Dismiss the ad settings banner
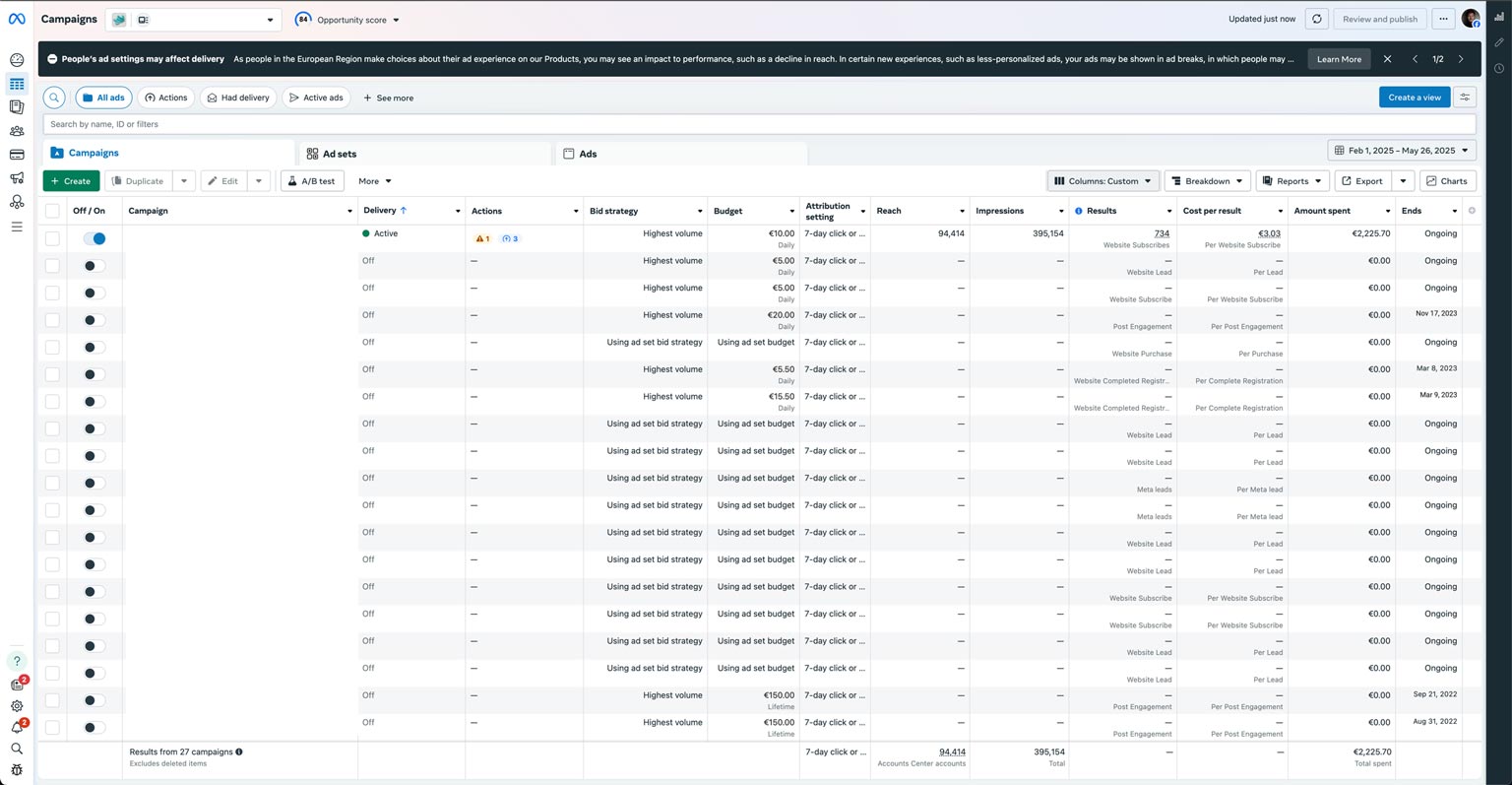 [1387, 59]
